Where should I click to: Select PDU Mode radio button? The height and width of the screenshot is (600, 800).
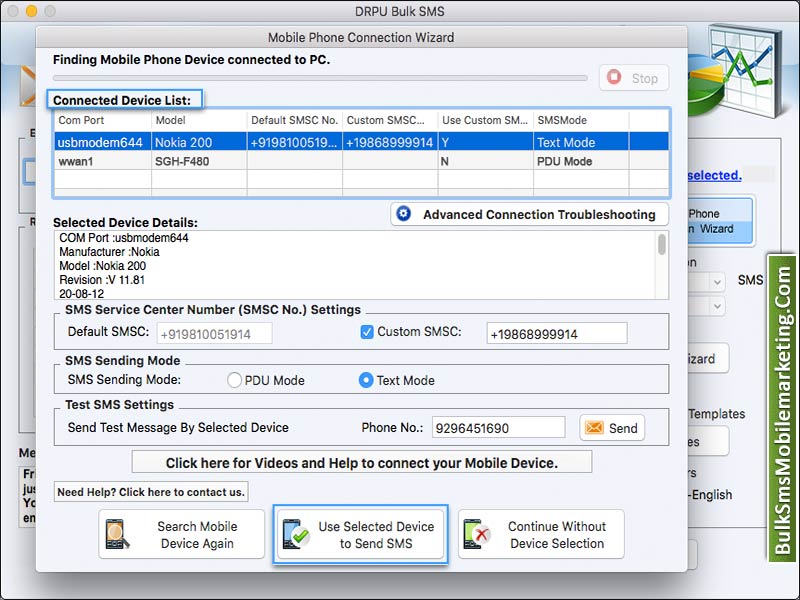tap(235, 380)
